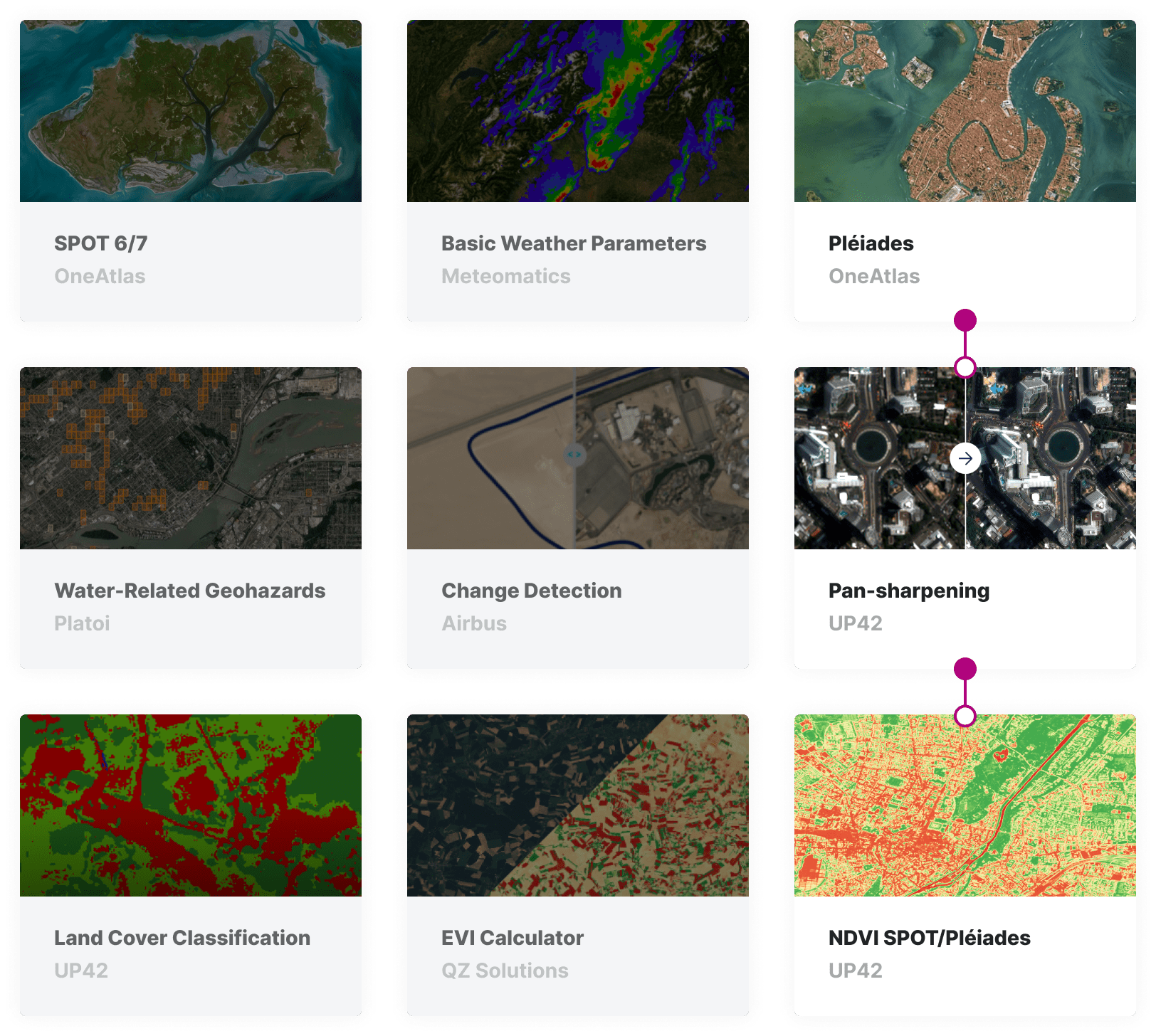Click the Meteomatics provider name

(505, 277)
